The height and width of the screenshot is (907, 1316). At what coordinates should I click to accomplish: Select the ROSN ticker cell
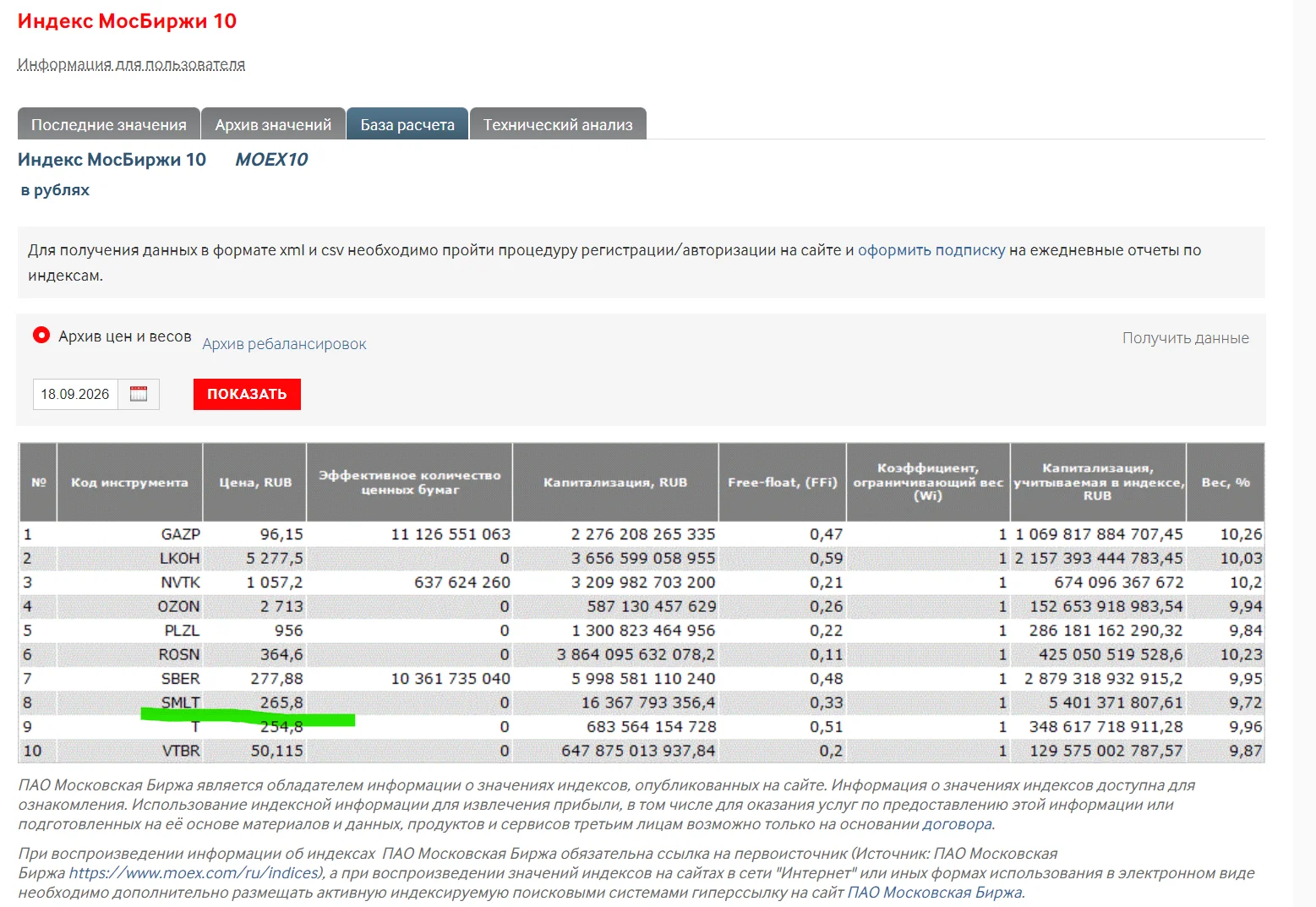tap(180, 654)
